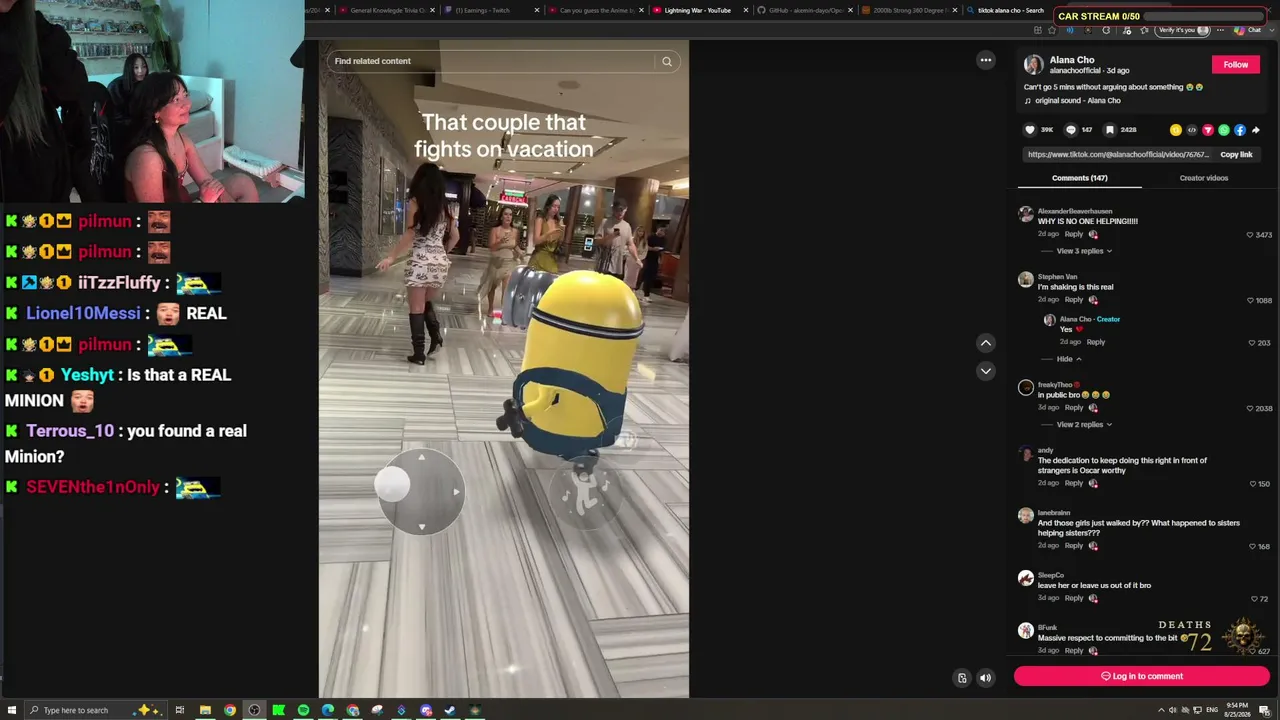Go to previous video with up arrow
Viewport: 1280px width, 720px height.
tap(986, 343)
